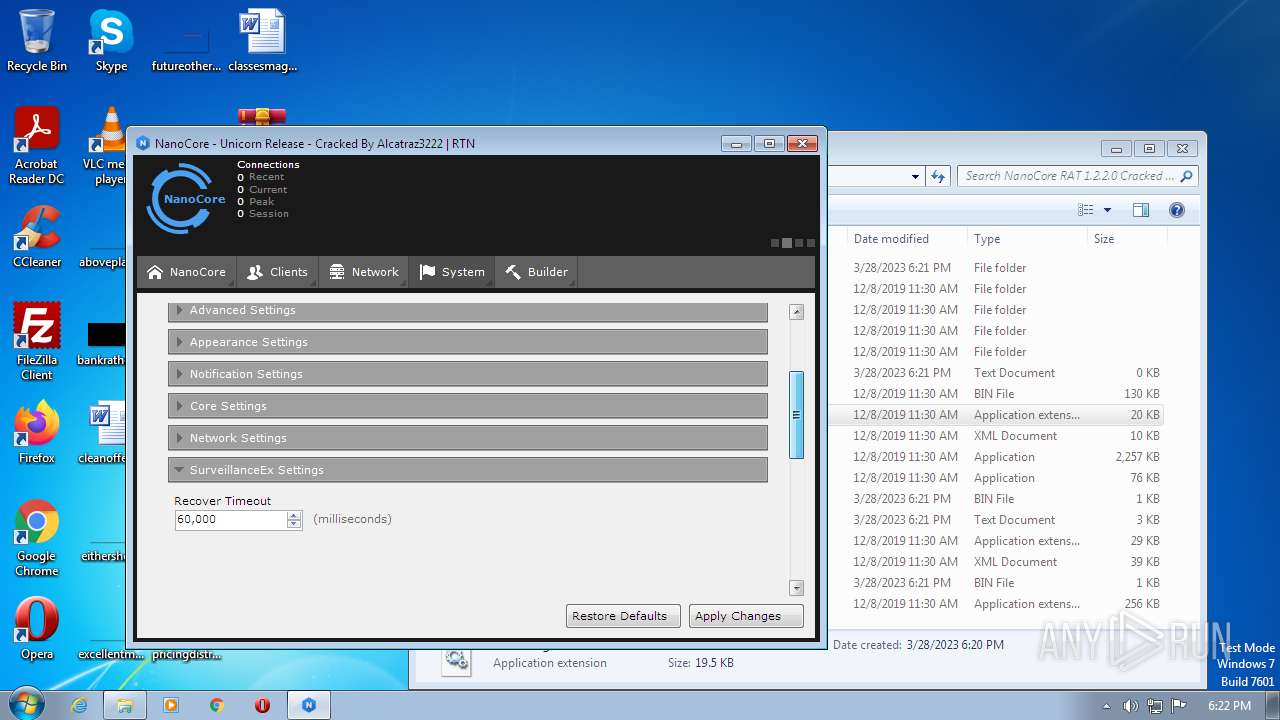The image size is (1280, 720).
Task: Click taskbar clock 6:22 PM
Action: click(1229, 705)
